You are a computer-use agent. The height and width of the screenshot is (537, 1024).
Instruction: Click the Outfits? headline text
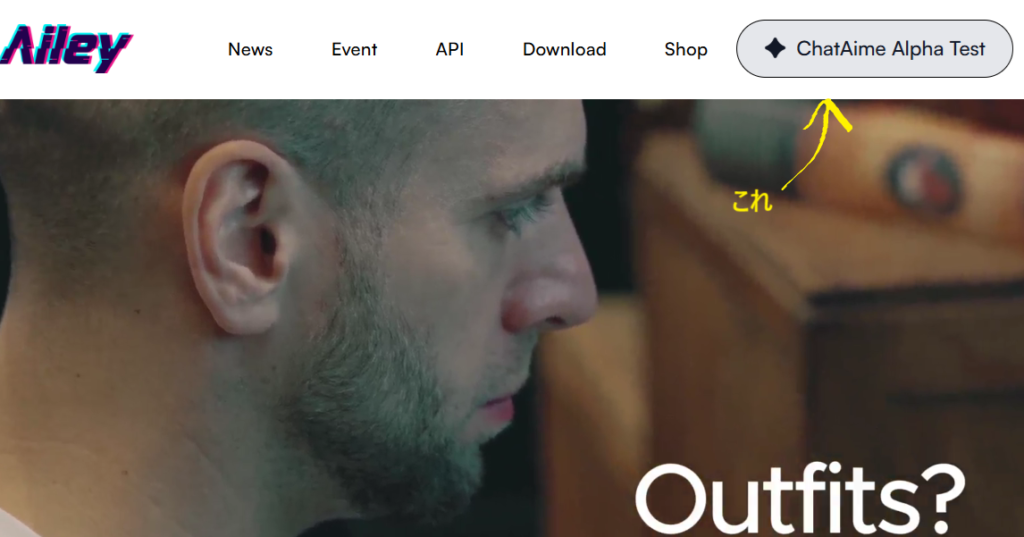point(800,498)
